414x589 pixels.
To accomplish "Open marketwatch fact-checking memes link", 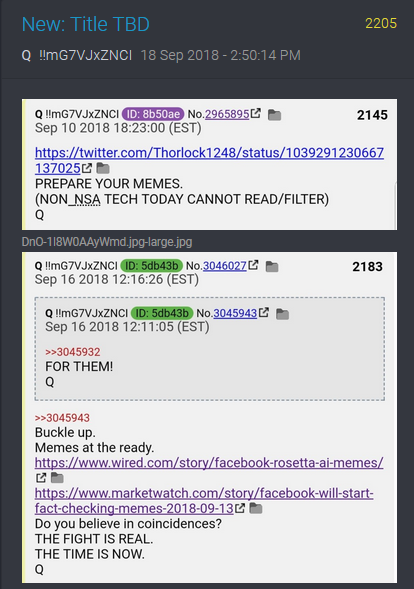I will click(204, 501).
